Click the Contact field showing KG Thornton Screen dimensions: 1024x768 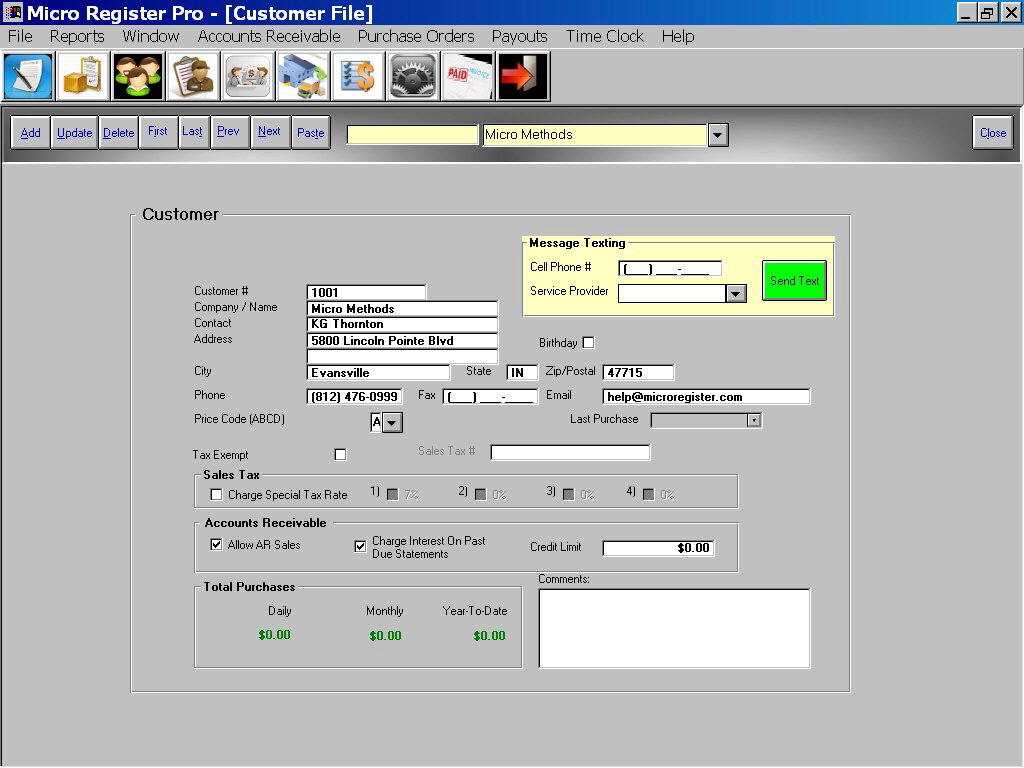(x=402, y=324)
